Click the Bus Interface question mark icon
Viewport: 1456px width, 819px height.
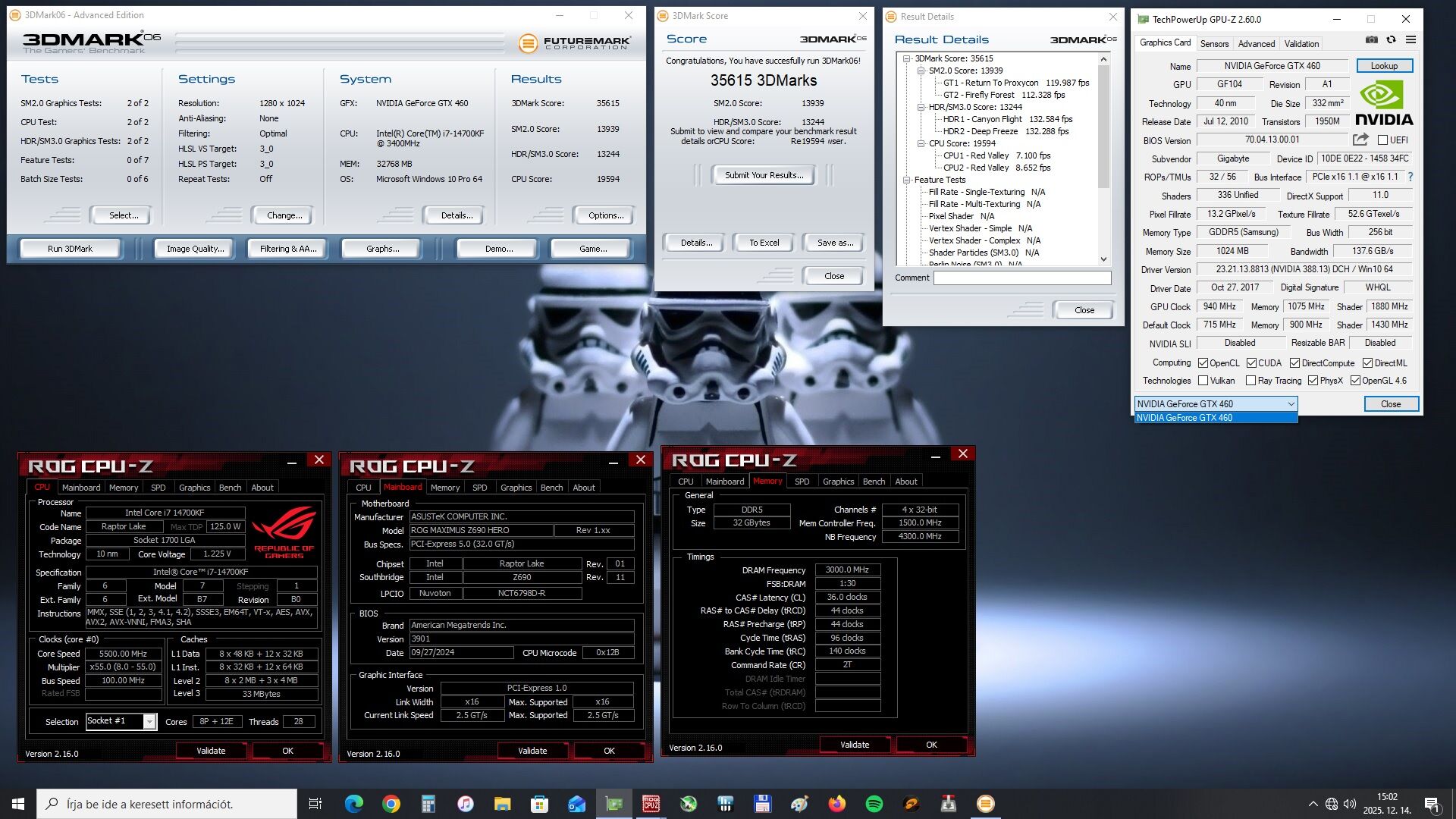coord(1410,177)
